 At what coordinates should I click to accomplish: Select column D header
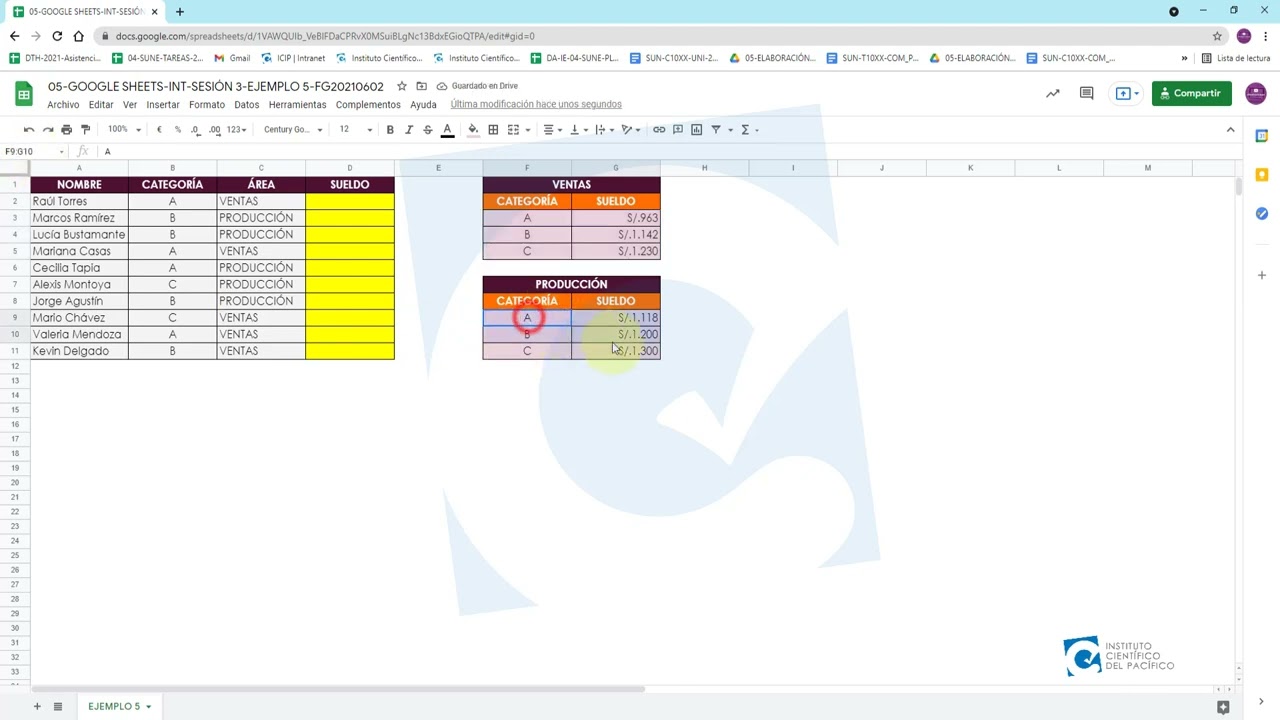[350, 168]
